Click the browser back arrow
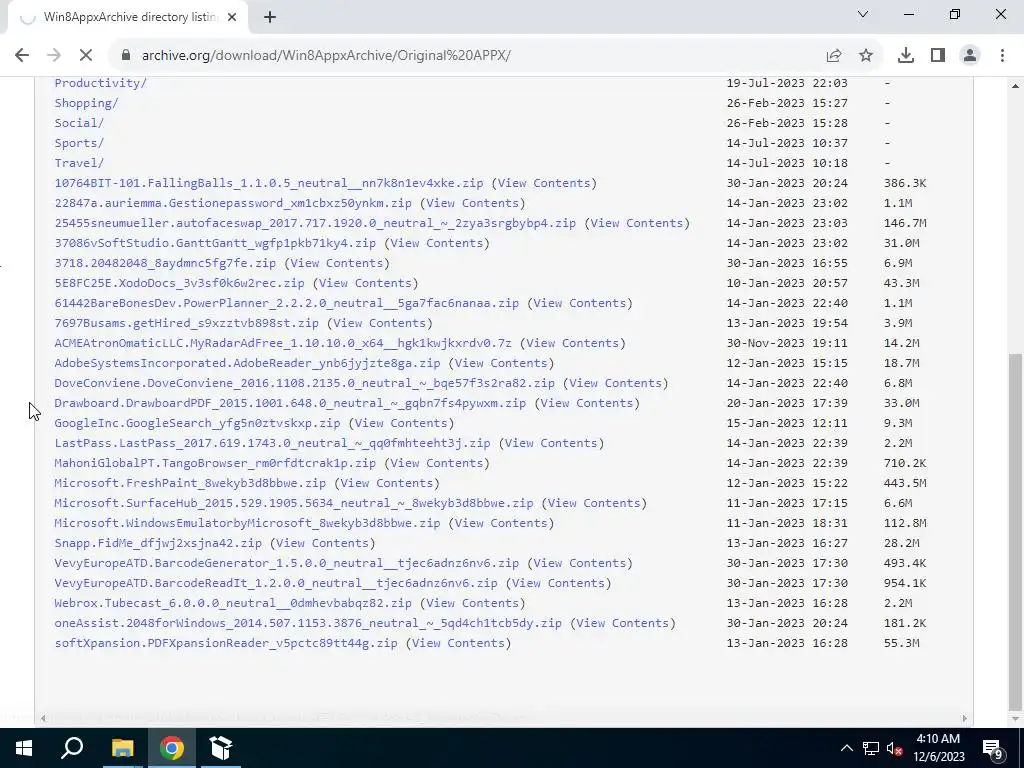The image size is (1024, 768). pos(22,56)
